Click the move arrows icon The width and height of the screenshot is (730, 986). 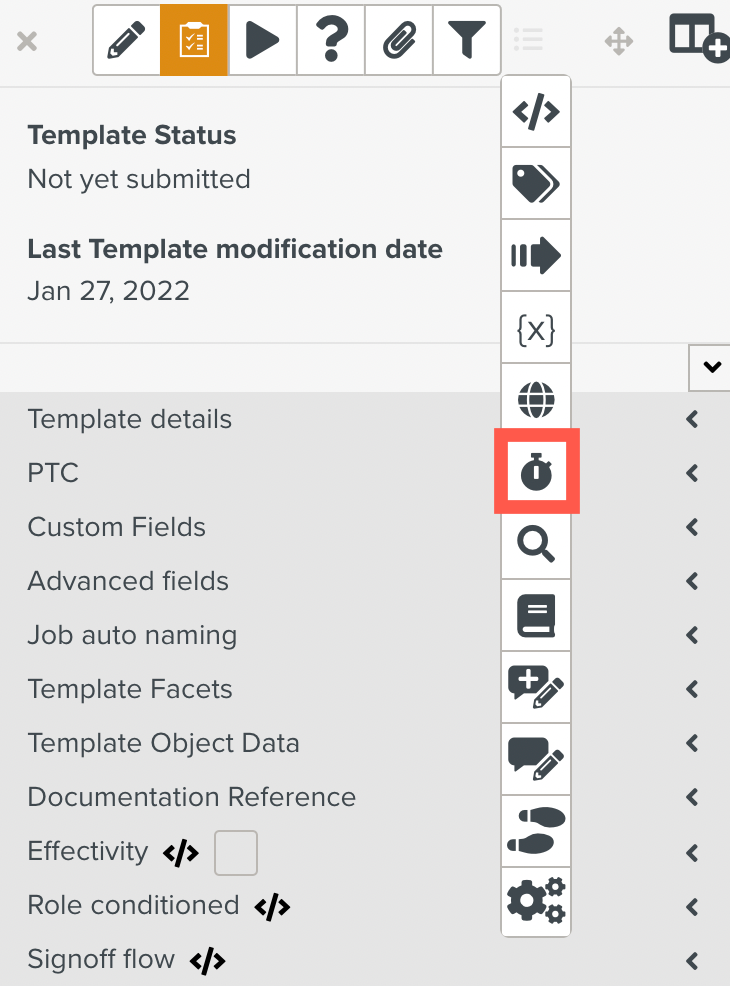619,40
